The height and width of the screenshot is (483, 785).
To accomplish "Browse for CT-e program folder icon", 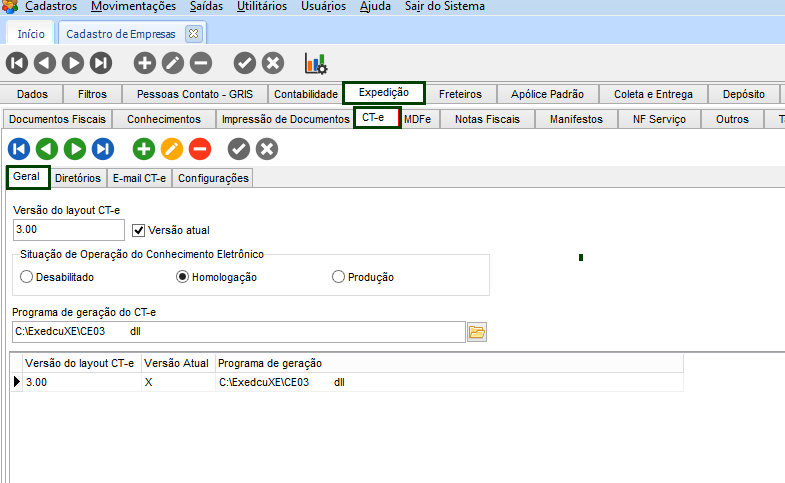I will (477, 332).
